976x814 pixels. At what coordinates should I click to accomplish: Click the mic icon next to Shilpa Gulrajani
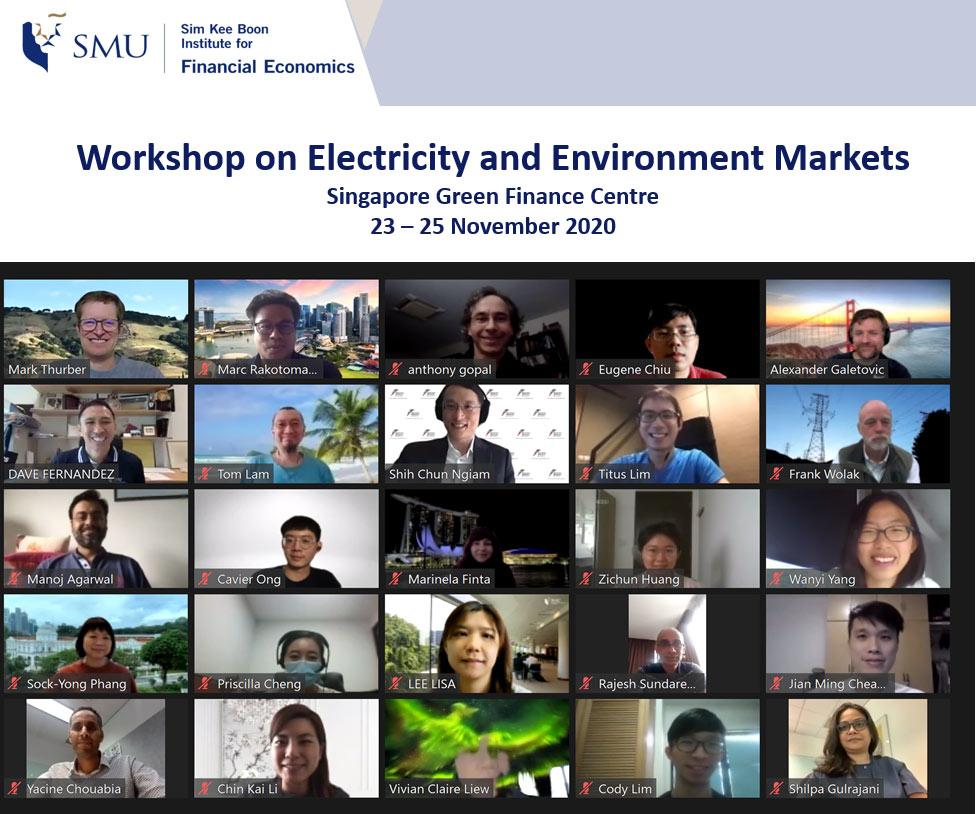pos(776,787)
